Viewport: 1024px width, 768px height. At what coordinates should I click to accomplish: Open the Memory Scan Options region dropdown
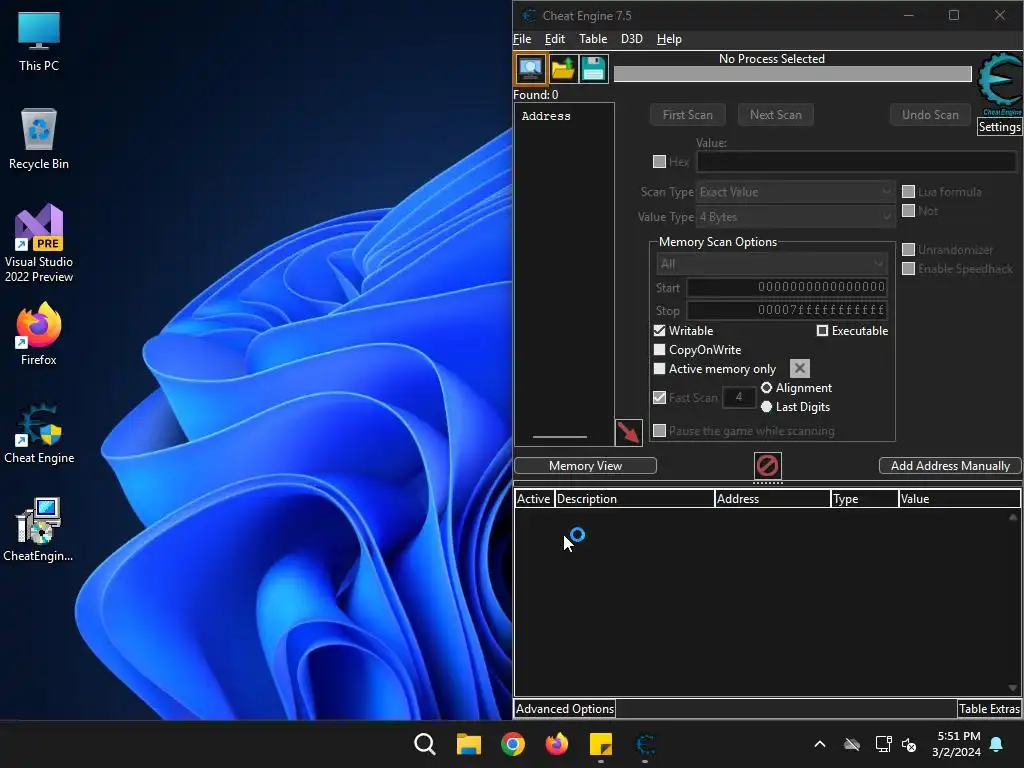click(x=771, y=264)
